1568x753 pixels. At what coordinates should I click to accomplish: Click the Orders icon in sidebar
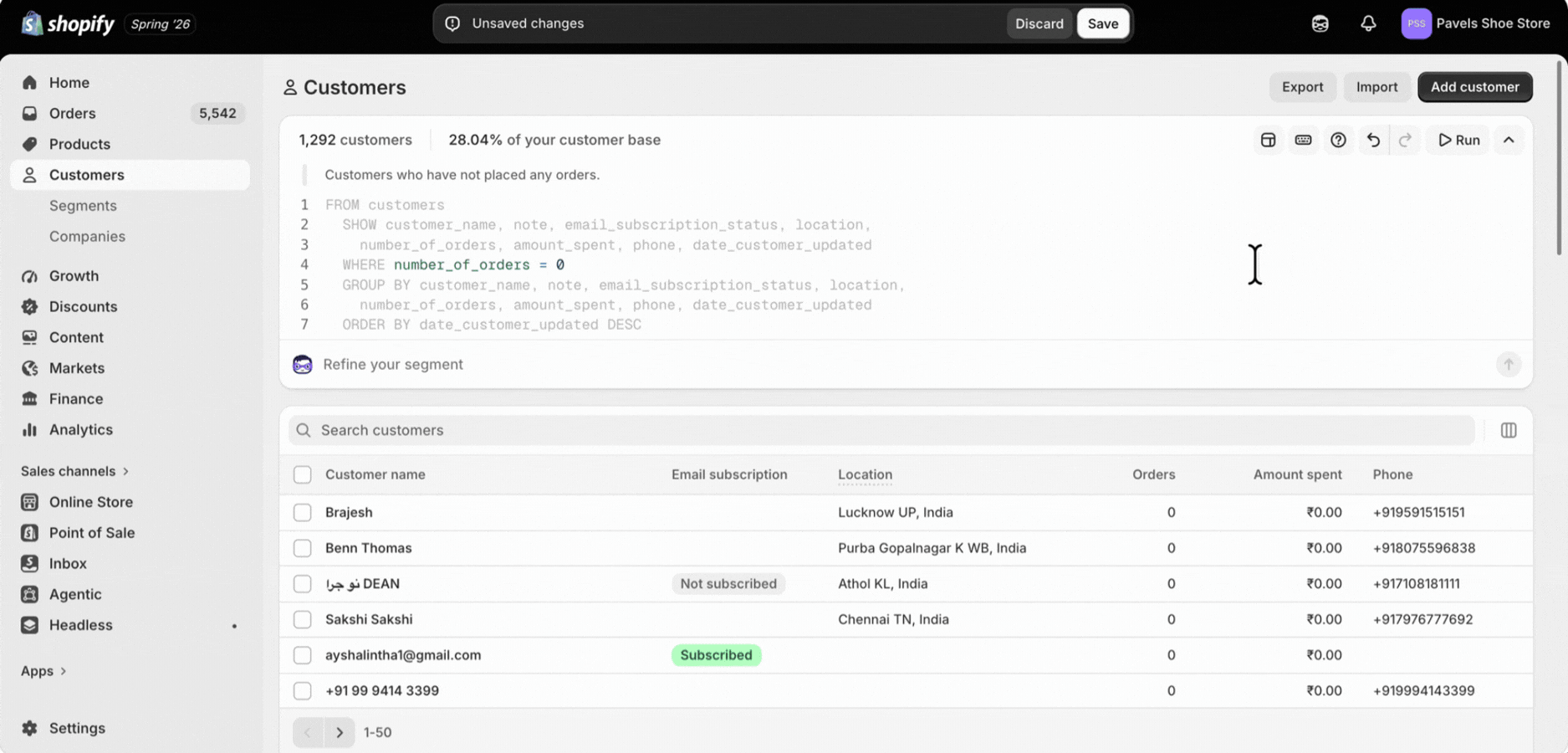tap(29, 113)
